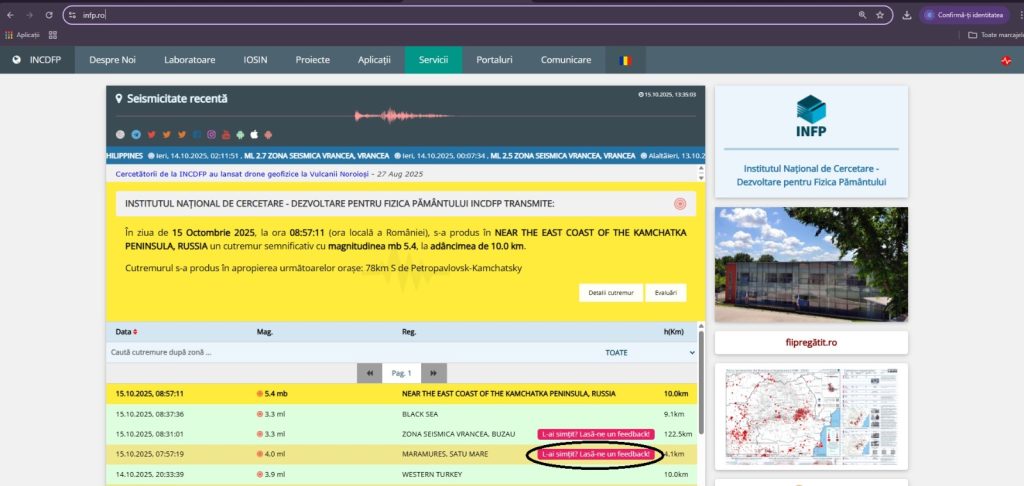The height and width of the screenshot is (486, 1024).
Task: Open the Laboratoare navigation menu
Action: [x=189, y=60]
